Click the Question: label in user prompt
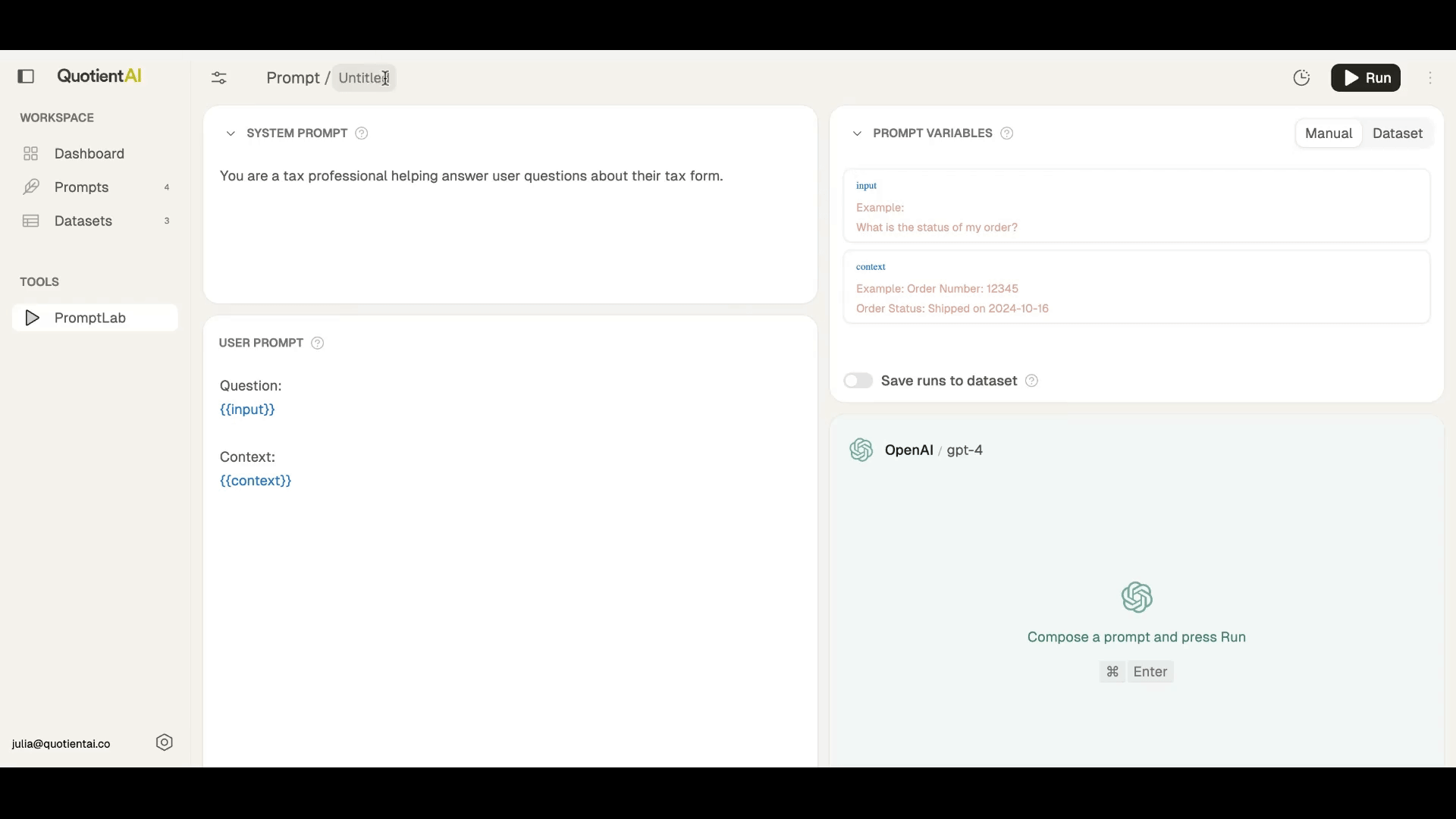The height and width of the screenshot is (819, 1456). tap(251, 387)
